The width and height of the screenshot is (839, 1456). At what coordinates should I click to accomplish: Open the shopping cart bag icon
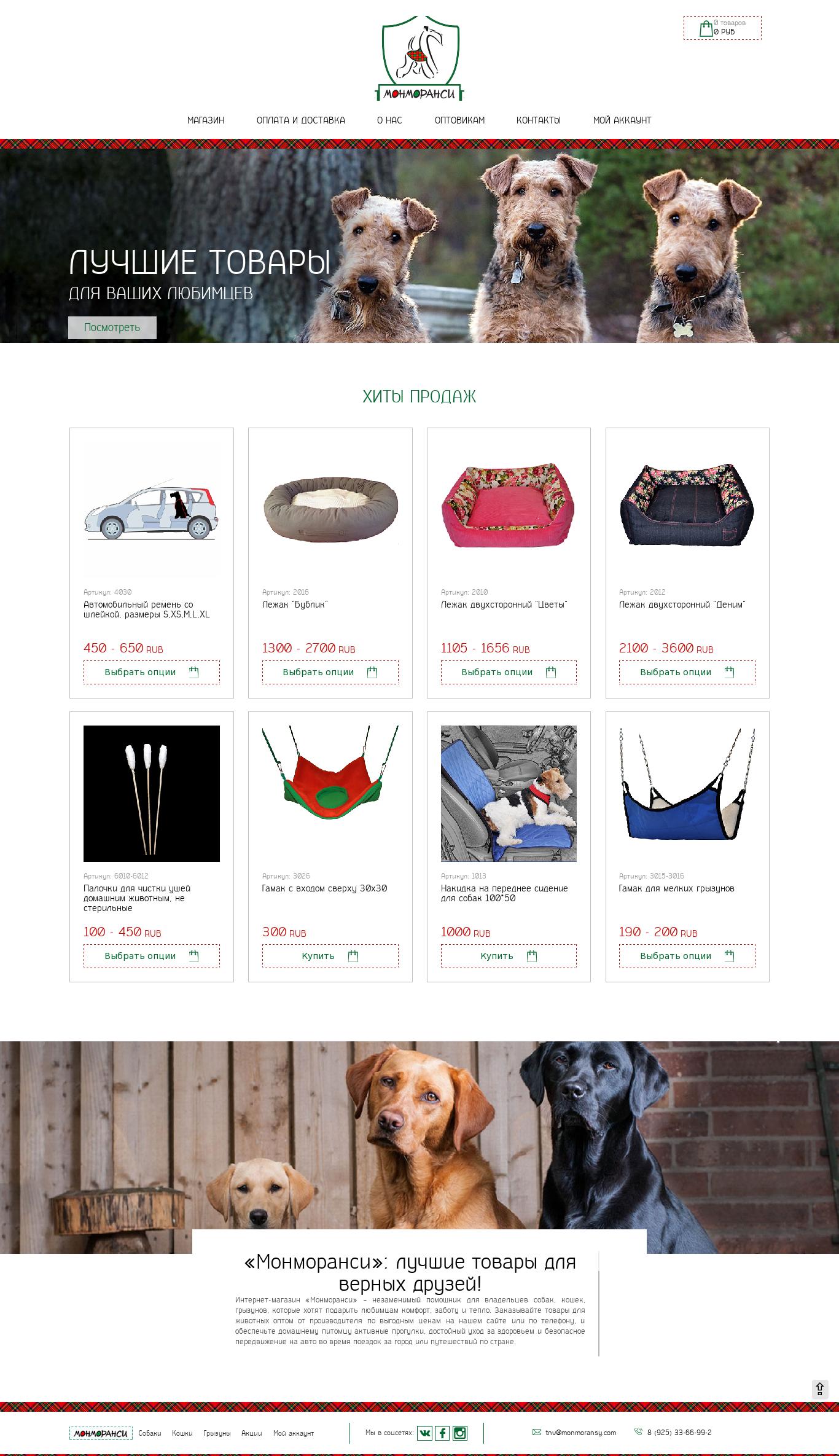pyautogui.click(x=706, y=28)
